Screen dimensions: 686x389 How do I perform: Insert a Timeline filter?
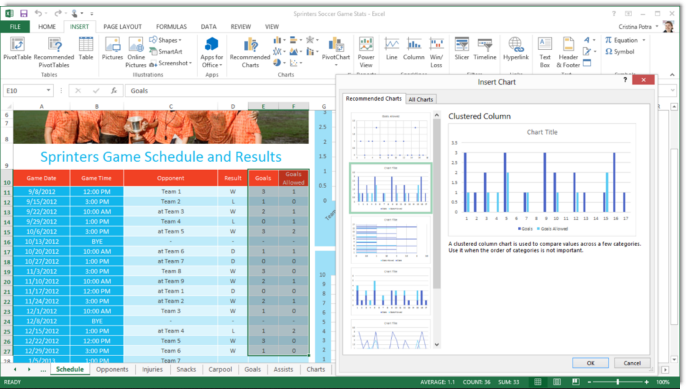click(485, 49)
